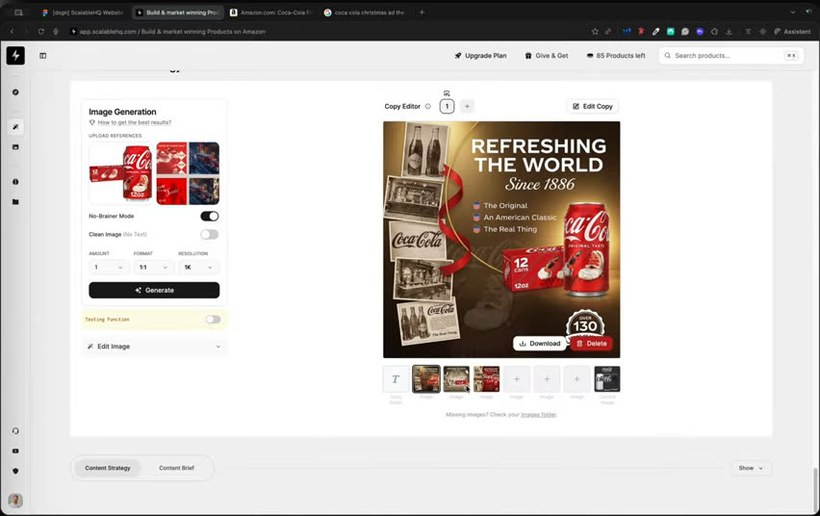Viewport: 820px width, 516px height.
Task: Go back with the browser back arrow
Action: coord(12,31)
